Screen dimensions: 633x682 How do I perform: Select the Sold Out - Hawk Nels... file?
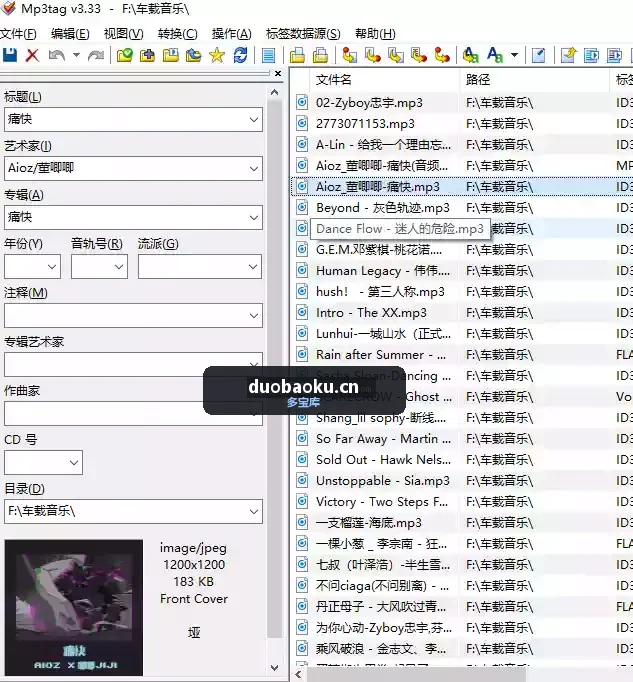pyautogui.click(x=383, y=460)
